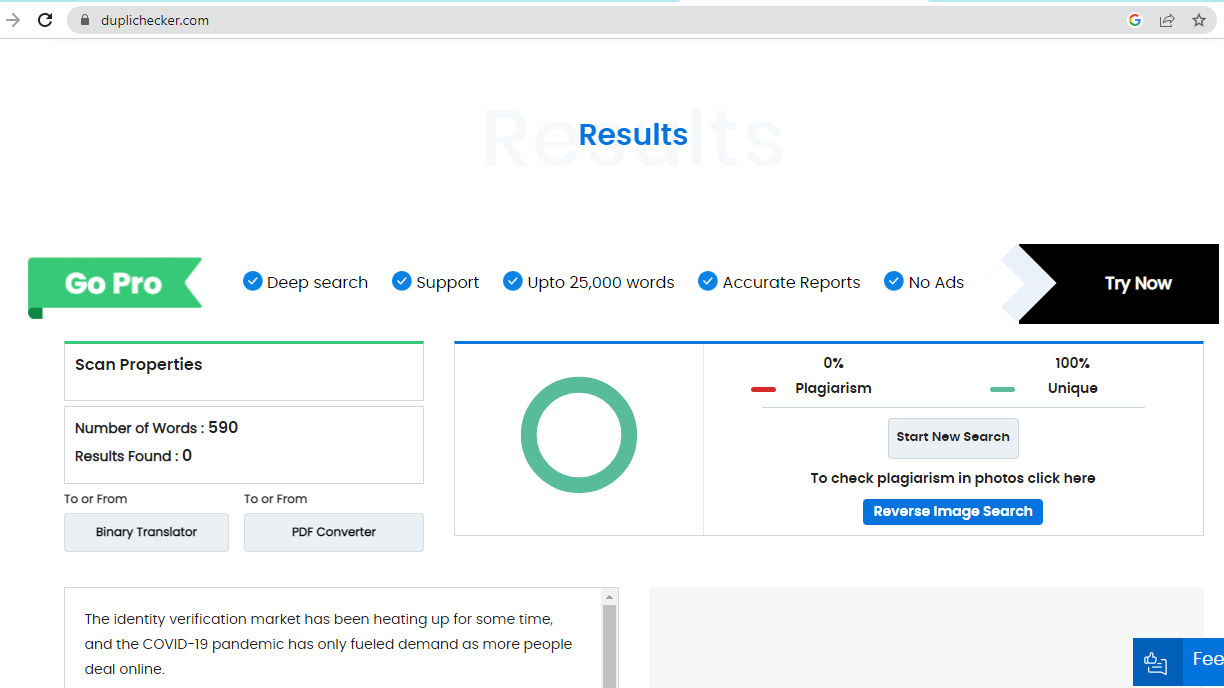The image size is (1224, 688).
Task: Click the Feedback tab label
Action: [x=1207, y=659]
